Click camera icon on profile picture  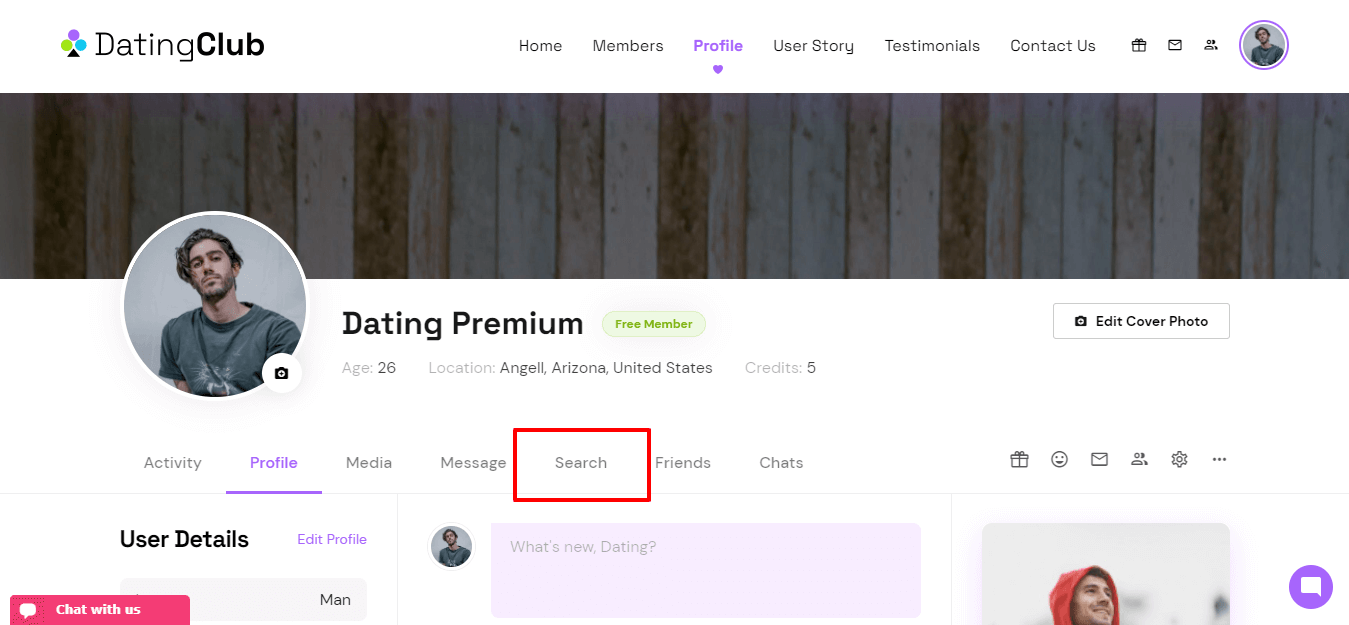pos(281,373)
